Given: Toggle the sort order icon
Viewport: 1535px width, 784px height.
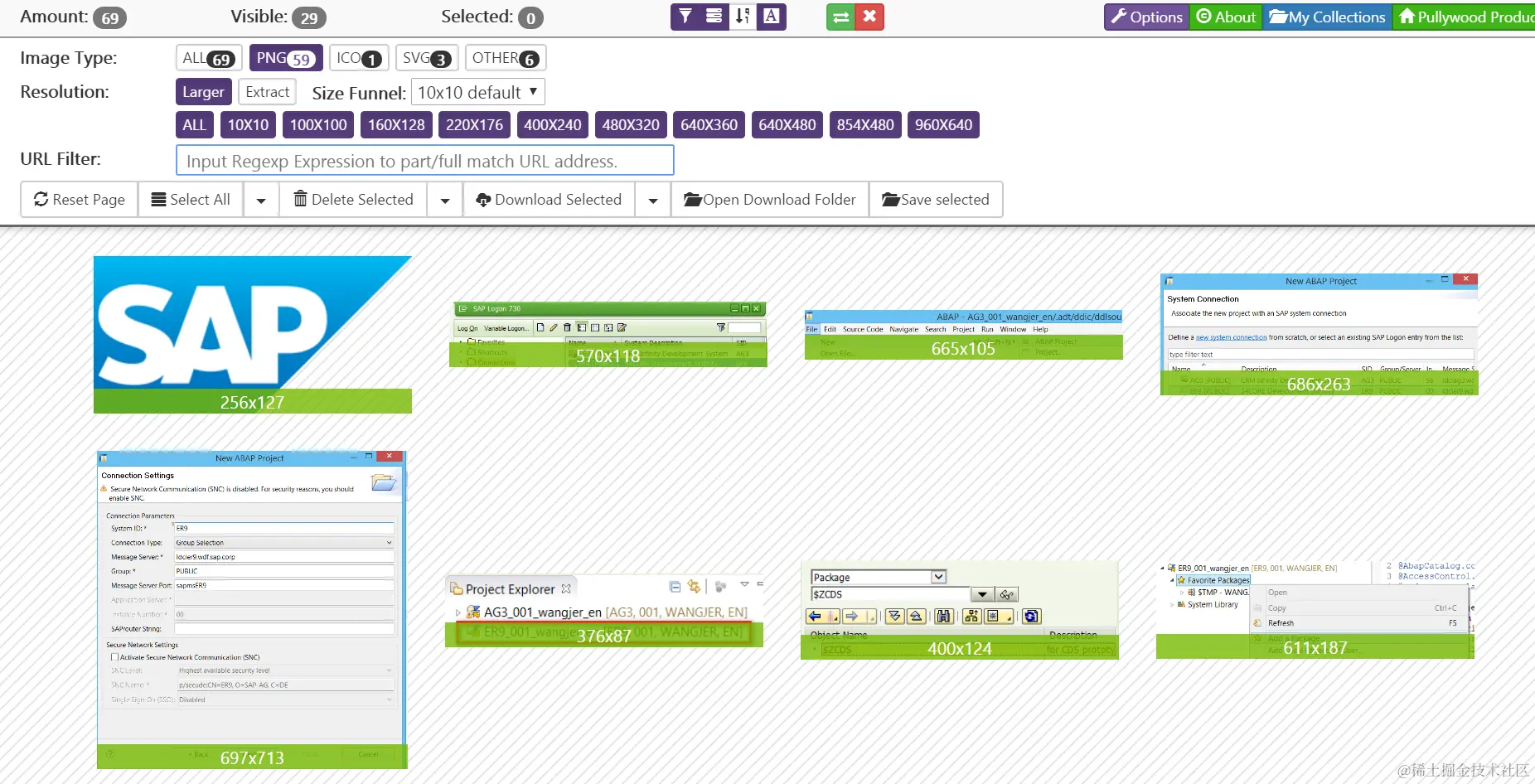Looking at the screenshot, I should (x=743, y=17).
